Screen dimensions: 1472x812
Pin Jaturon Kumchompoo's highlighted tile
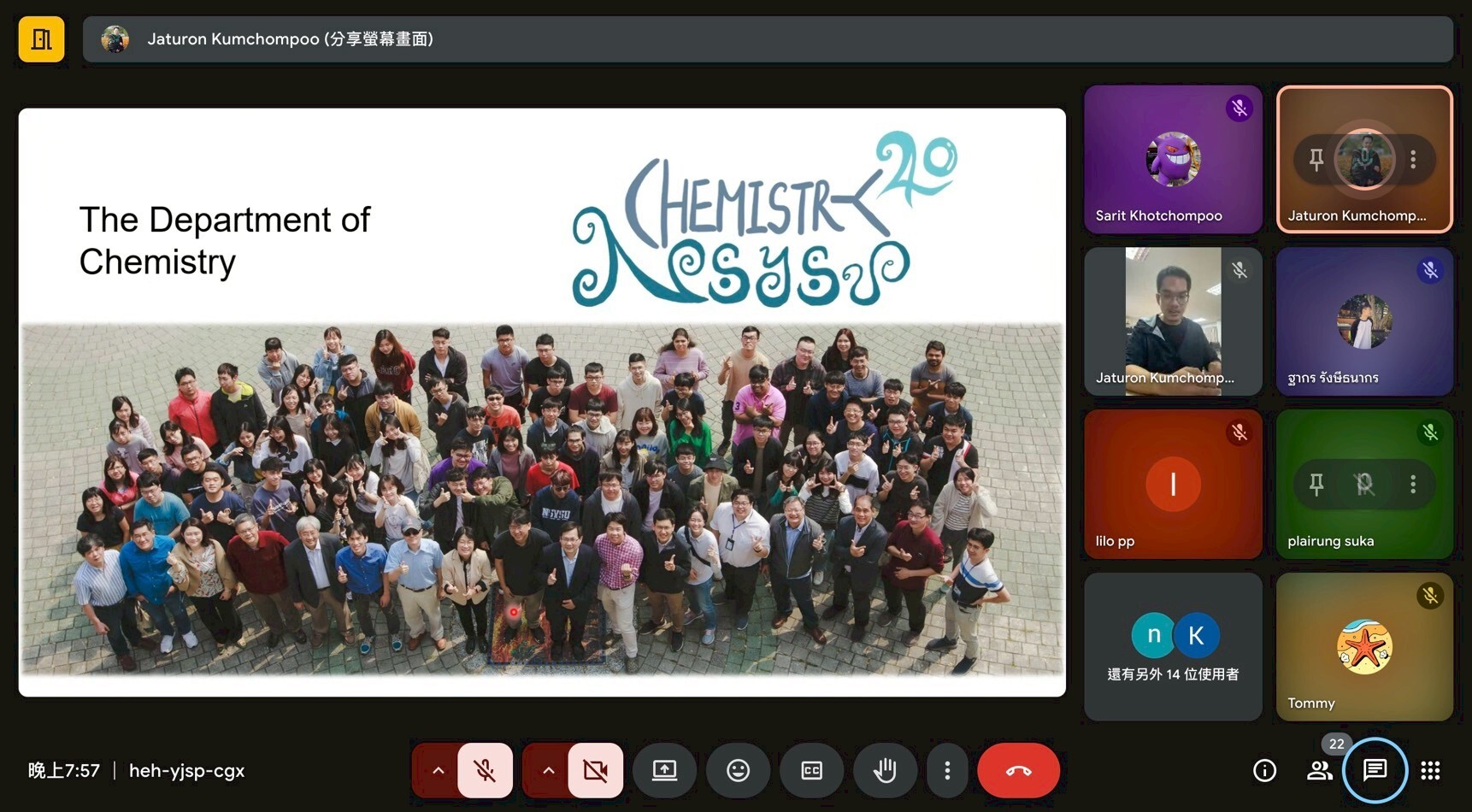(1316, 159)
